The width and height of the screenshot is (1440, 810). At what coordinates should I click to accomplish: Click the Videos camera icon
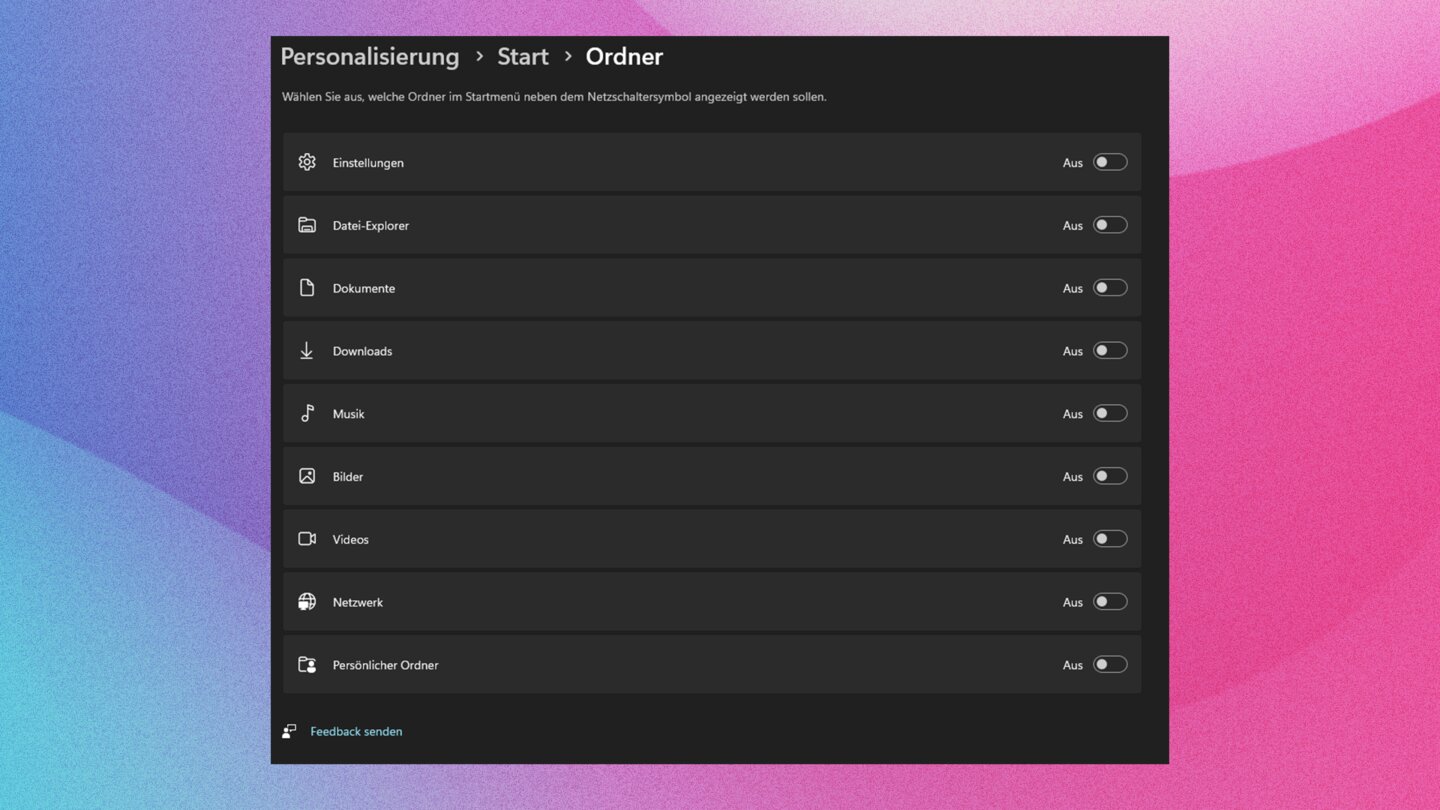[x=307, y=539]
